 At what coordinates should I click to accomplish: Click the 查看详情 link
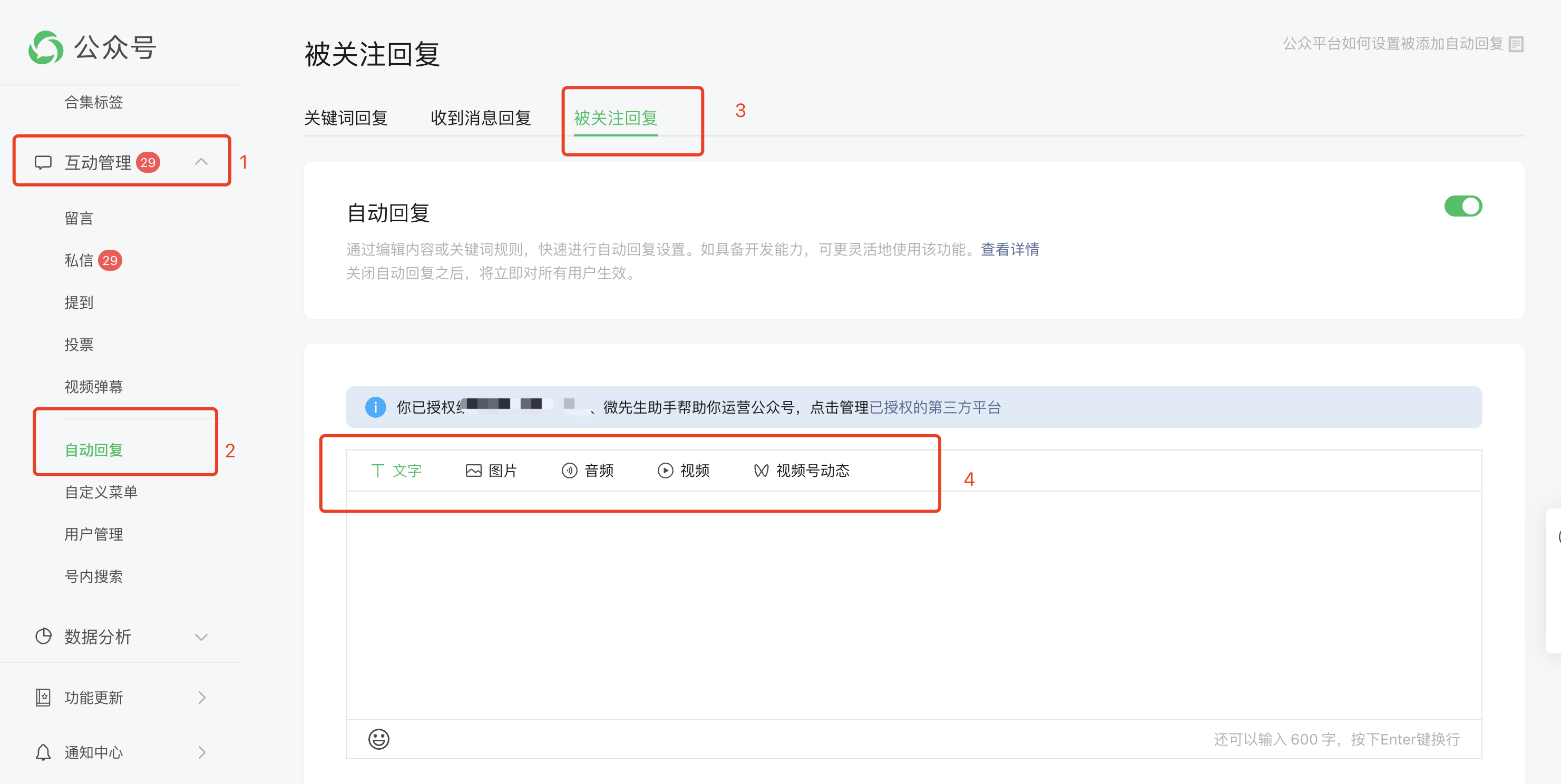[x=1010, y=249]
